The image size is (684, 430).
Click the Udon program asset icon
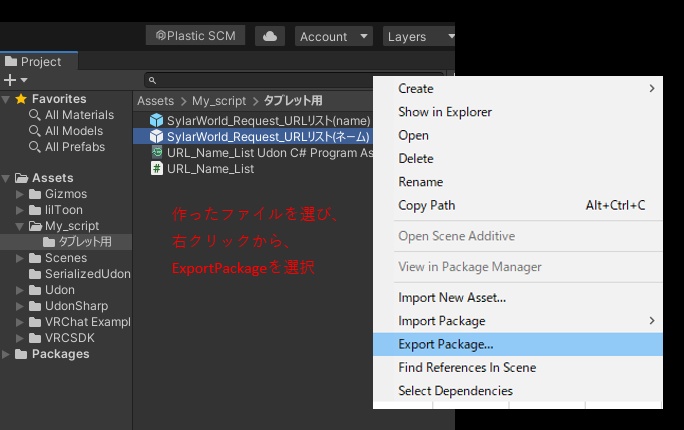pyautogui.click(x=157, y=152)
